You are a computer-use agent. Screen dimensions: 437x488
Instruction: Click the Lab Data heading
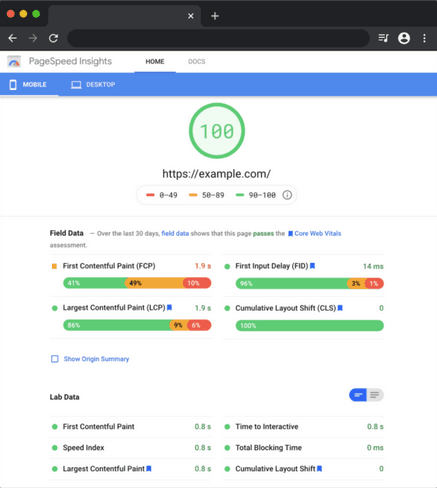(65, 397)
